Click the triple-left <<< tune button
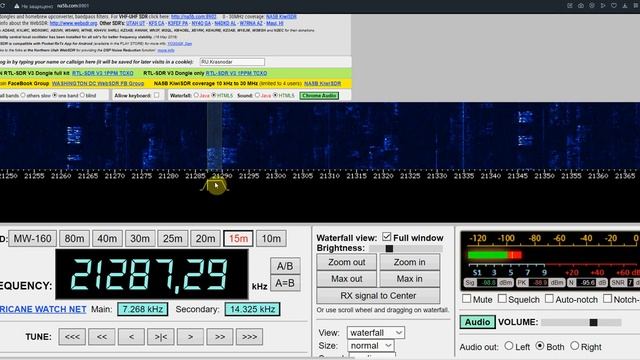 [72, 337]
